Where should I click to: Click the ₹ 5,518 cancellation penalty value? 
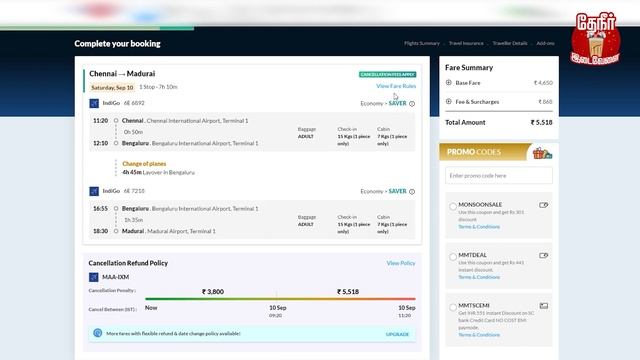point(348,292)
